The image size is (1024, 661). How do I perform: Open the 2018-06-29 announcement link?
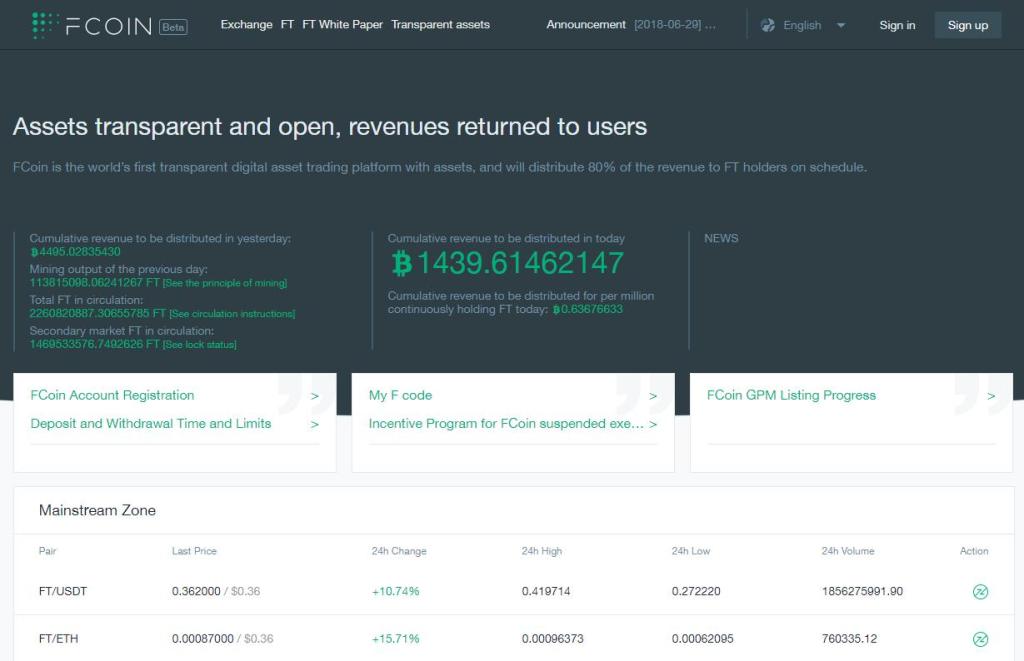(675, 25)
